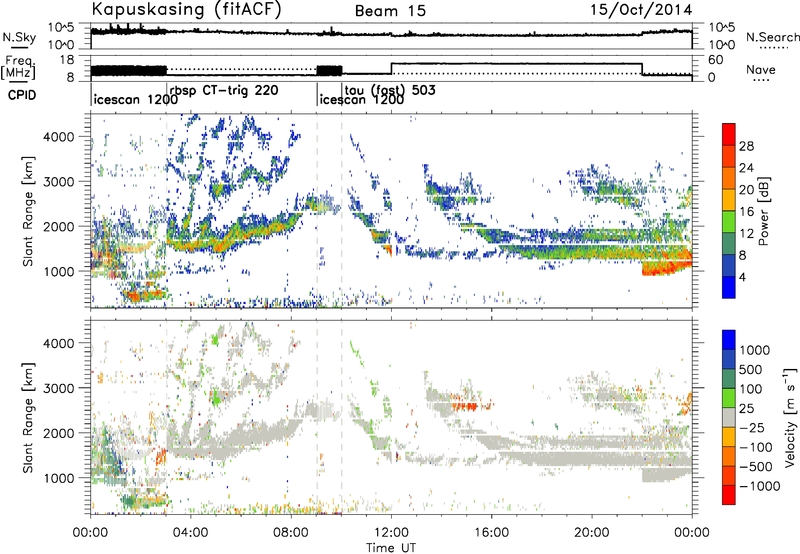Image resolution: width=800 pixels, height=554 pixels.
Task: Click the 'CPID' row label
Action: coord(22,95)
